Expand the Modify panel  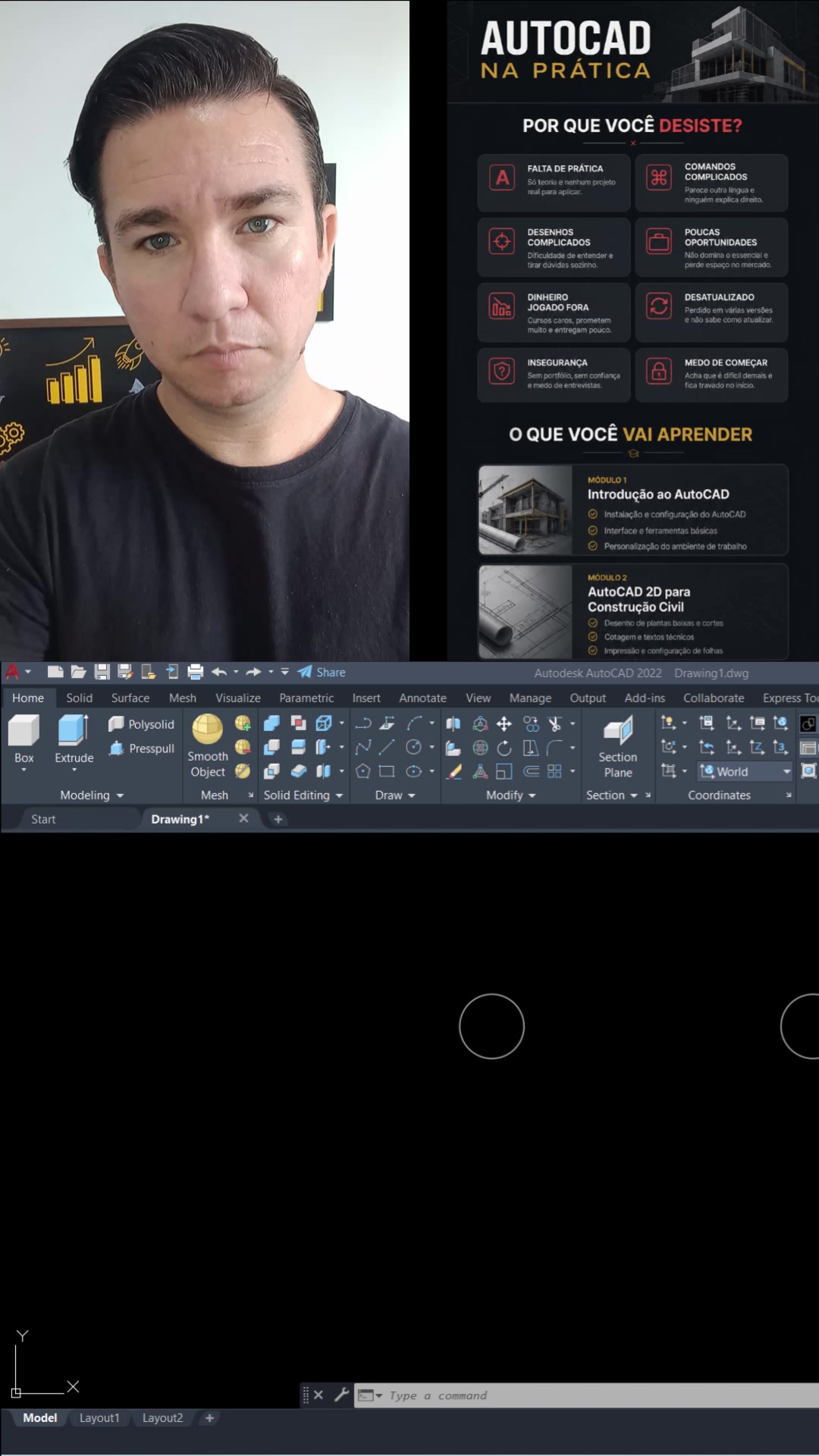[x=511, y=795]
